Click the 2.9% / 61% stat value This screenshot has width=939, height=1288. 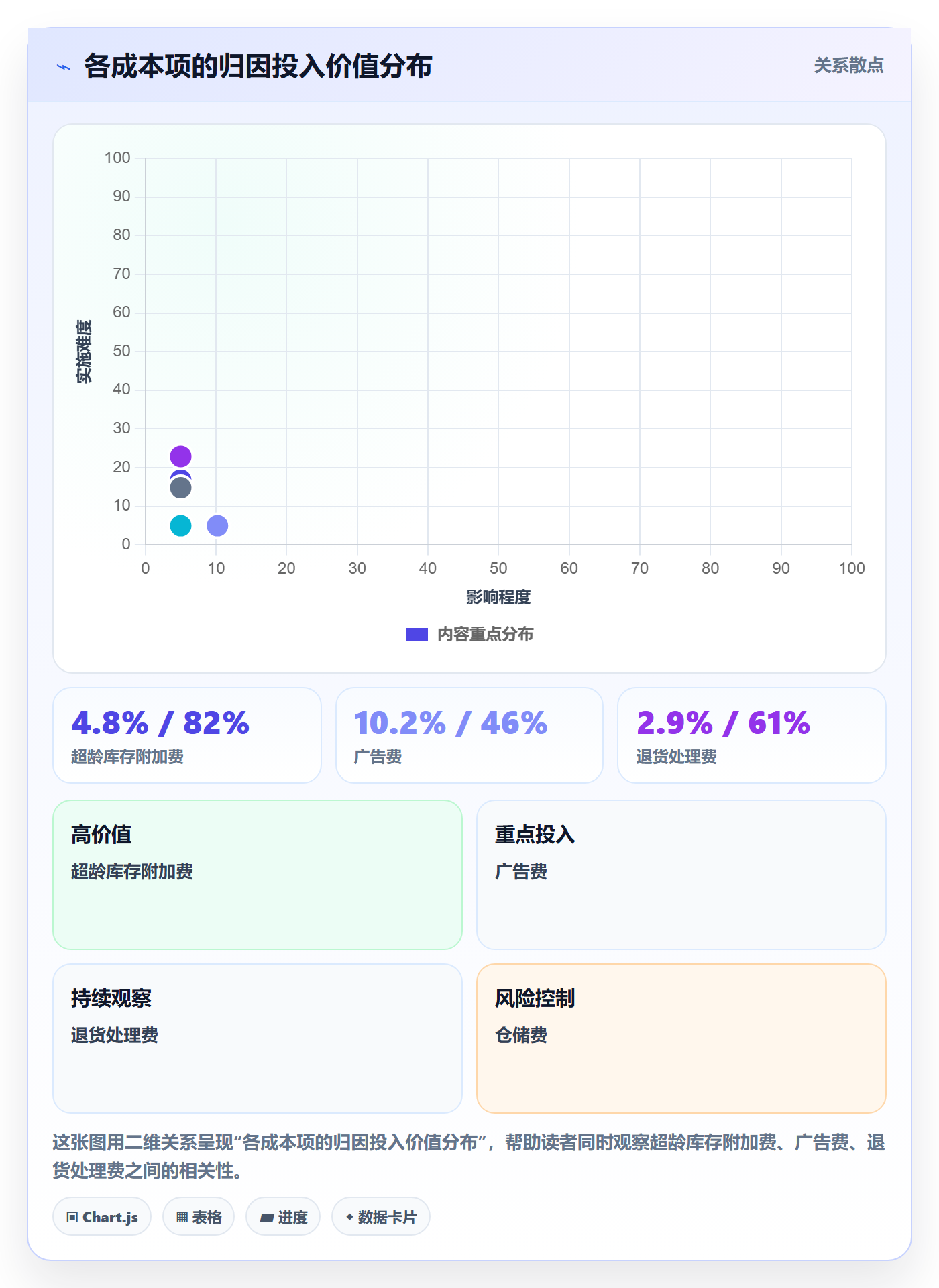click(724, 723)
